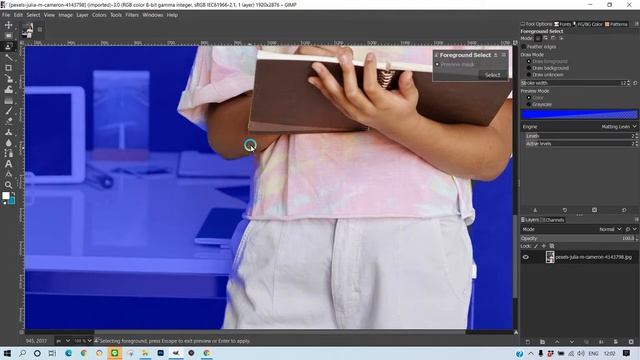Open the File menu
Screen dimensions: 640x360
click(x=6, y=15)
